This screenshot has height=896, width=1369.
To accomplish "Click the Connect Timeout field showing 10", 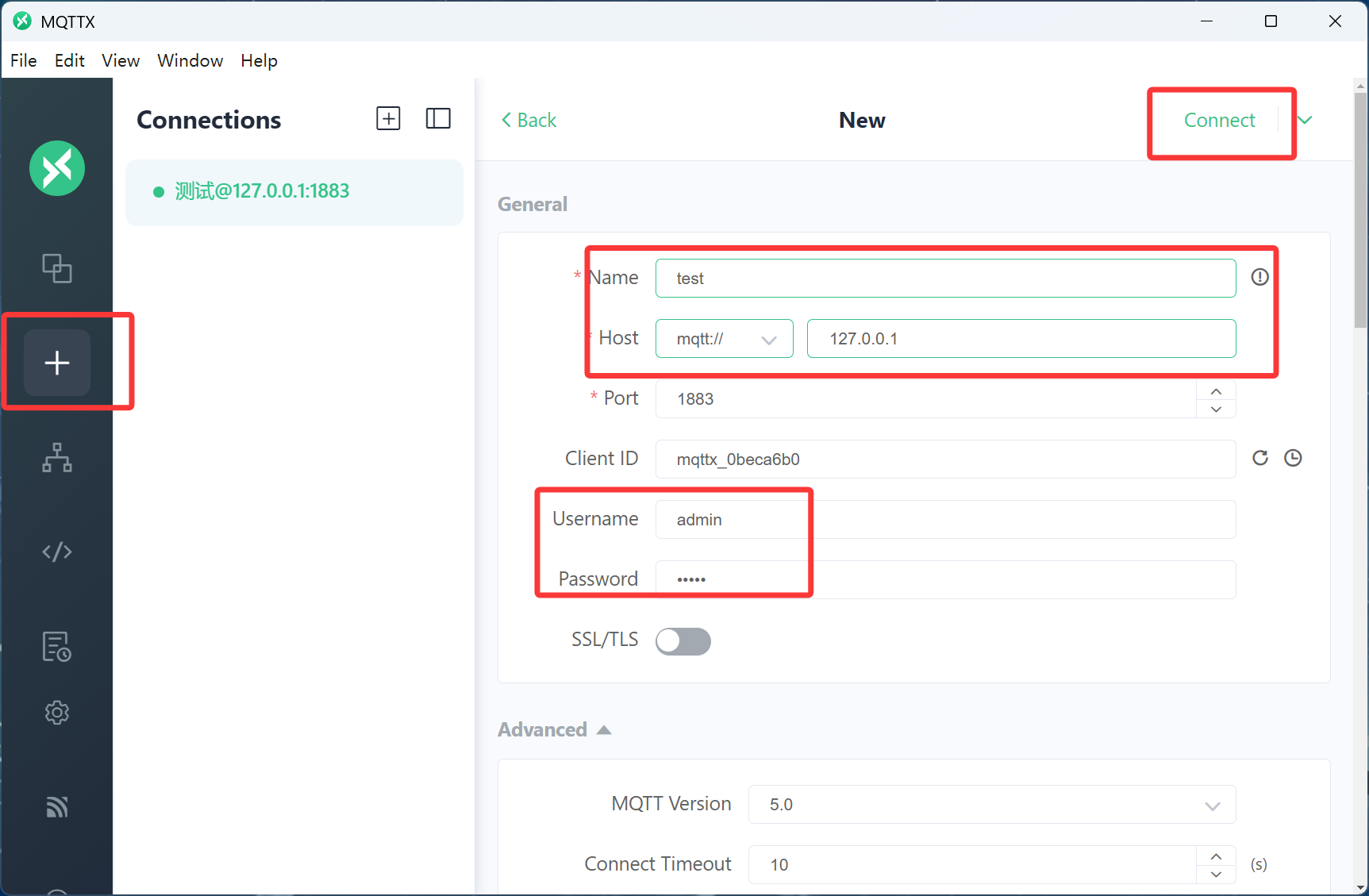I will coord(972,865).
